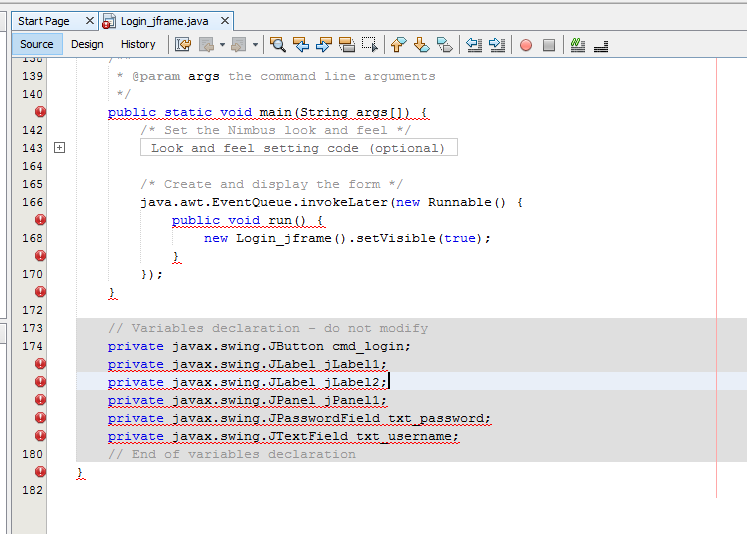
Task: Click the 'JTextField' type name
Action: (x=308, y=436)
